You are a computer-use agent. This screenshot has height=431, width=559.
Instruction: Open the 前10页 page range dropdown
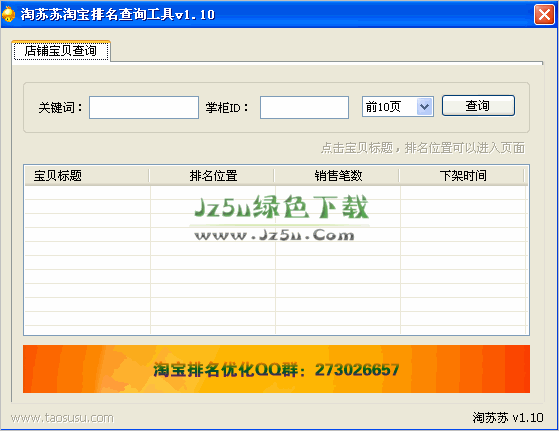click(x=398, y=107)
